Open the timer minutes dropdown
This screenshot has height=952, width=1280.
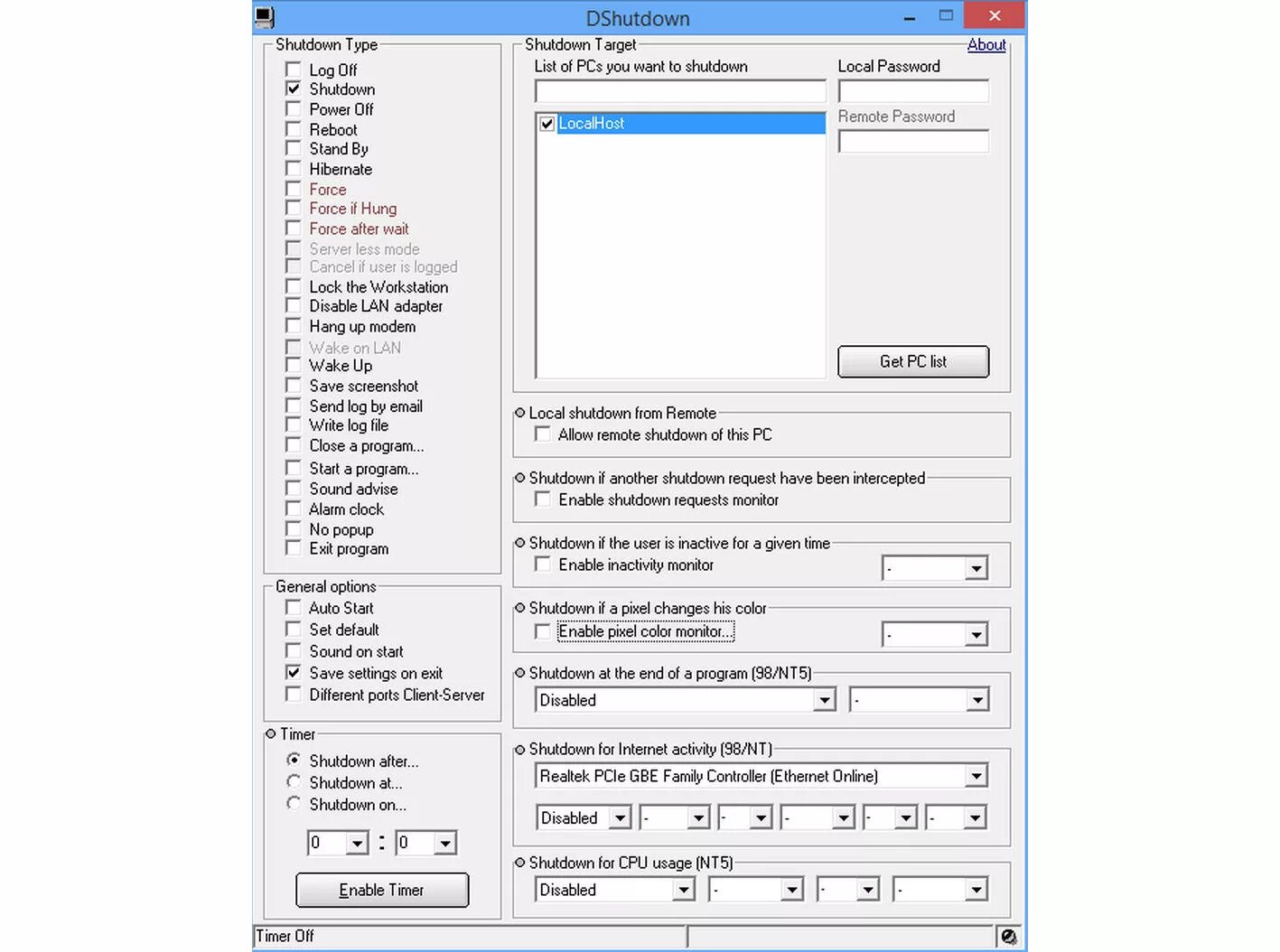[x=445, y=844]
